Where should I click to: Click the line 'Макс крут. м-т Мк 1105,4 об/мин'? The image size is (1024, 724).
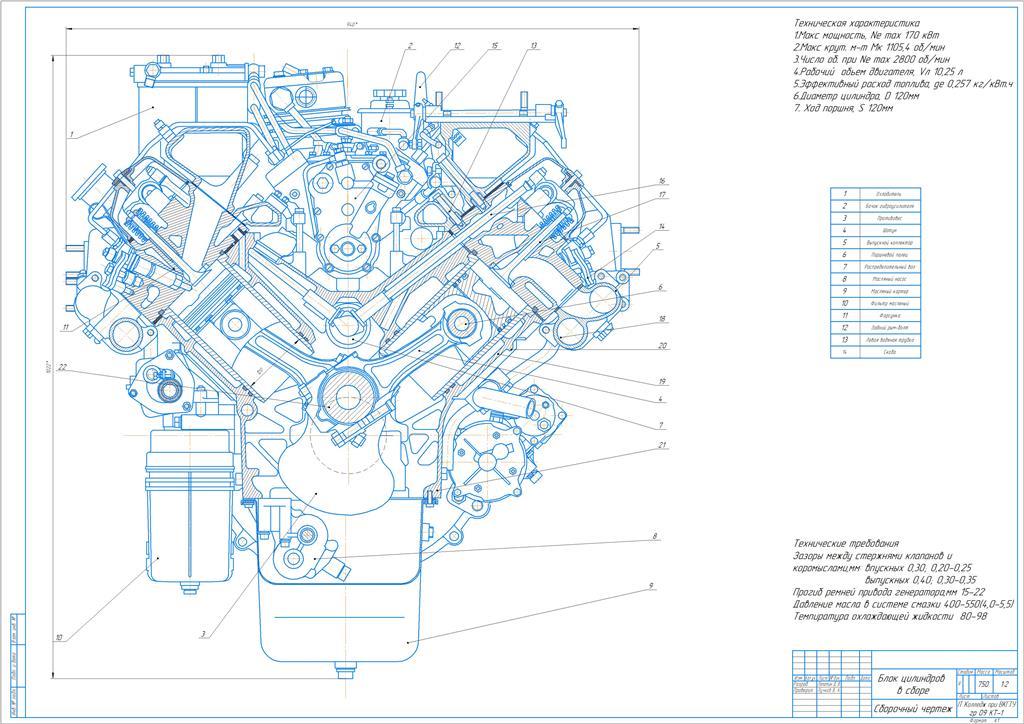(870, 48)
